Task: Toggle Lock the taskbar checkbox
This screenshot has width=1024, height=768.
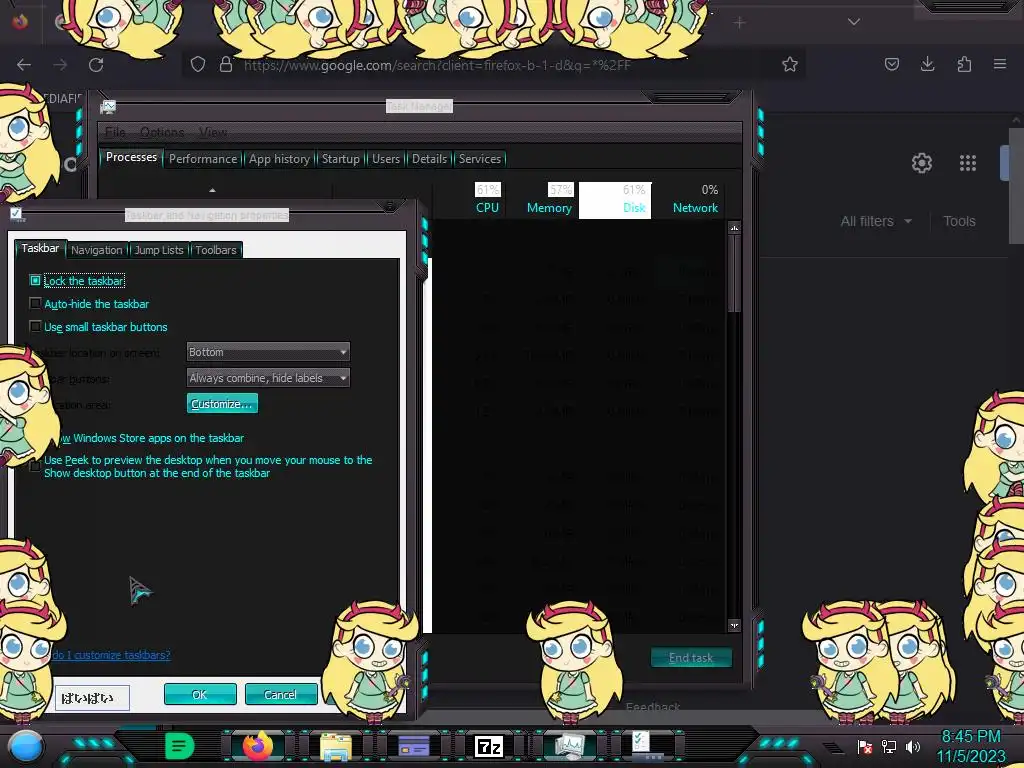Action: click(35, 281)
